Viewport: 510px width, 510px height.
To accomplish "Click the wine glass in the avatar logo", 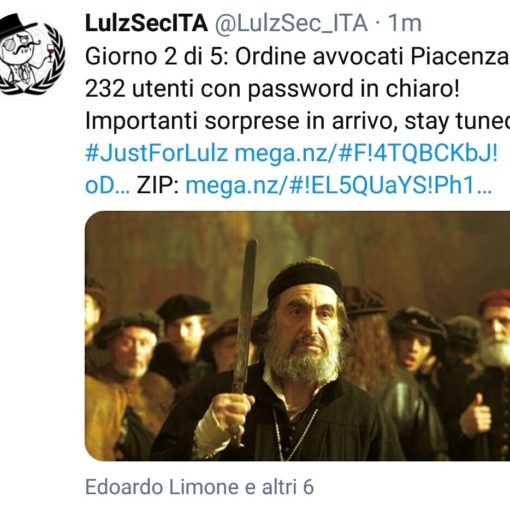I will pyautogui.click(x=51, y=52).
